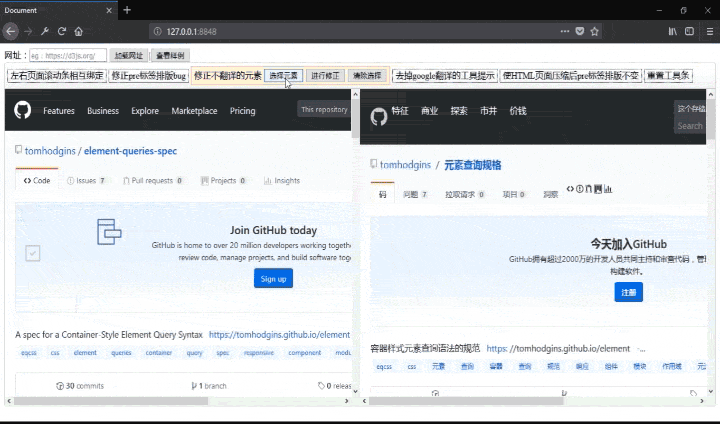The width and height of the screenshot is (720, 424).
Task: Bookmark this page with the star icon
Action: click(x=595, y=31)
